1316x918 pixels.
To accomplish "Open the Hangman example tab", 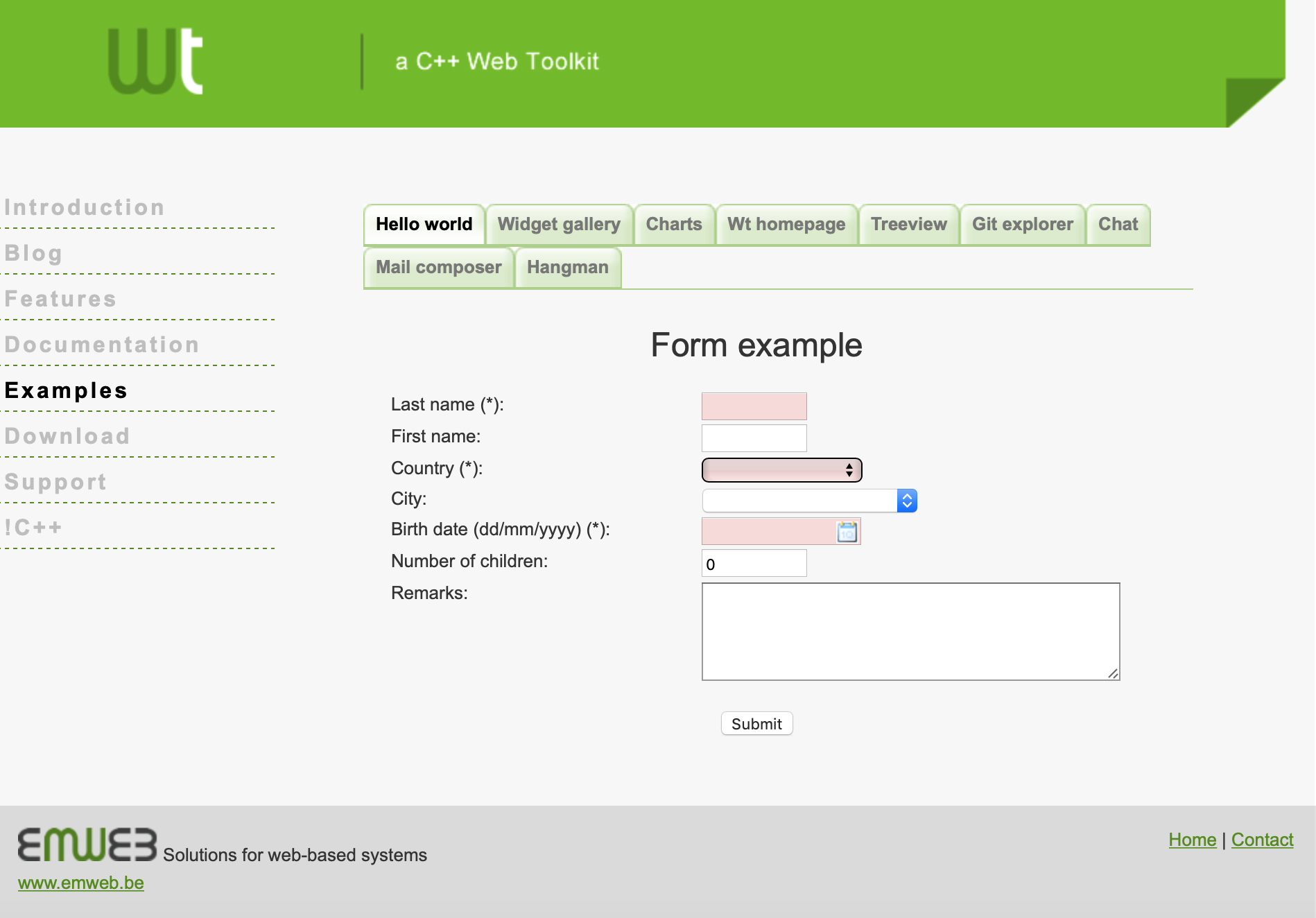I will tap(567, 268).
